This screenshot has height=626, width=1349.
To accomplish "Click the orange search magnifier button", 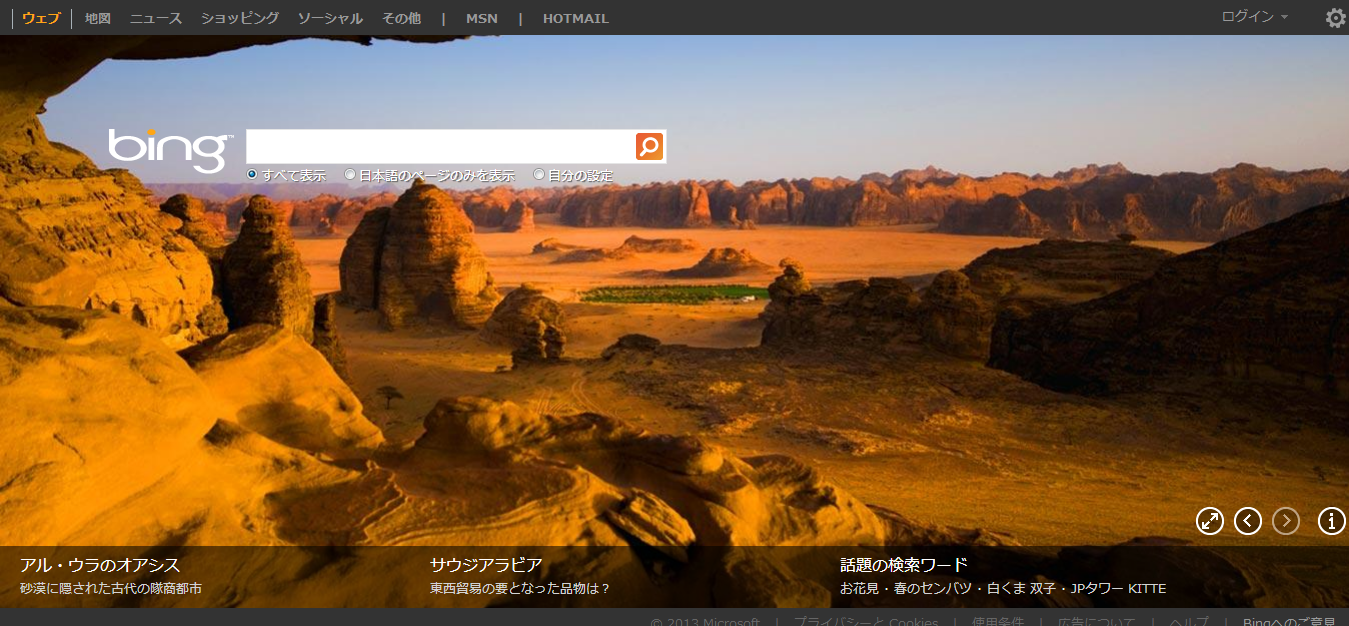I will coord(649,147).
